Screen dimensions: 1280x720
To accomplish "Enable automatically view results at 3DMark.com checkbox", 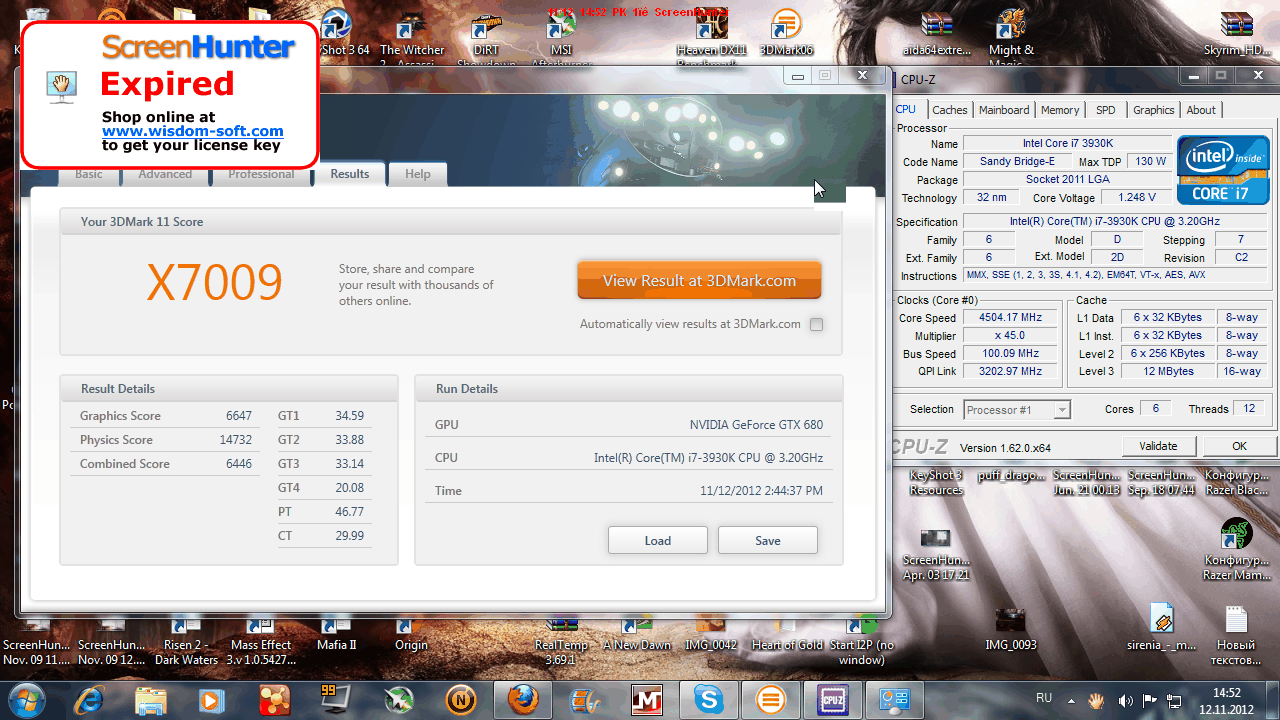I will (x=817, y=324).
